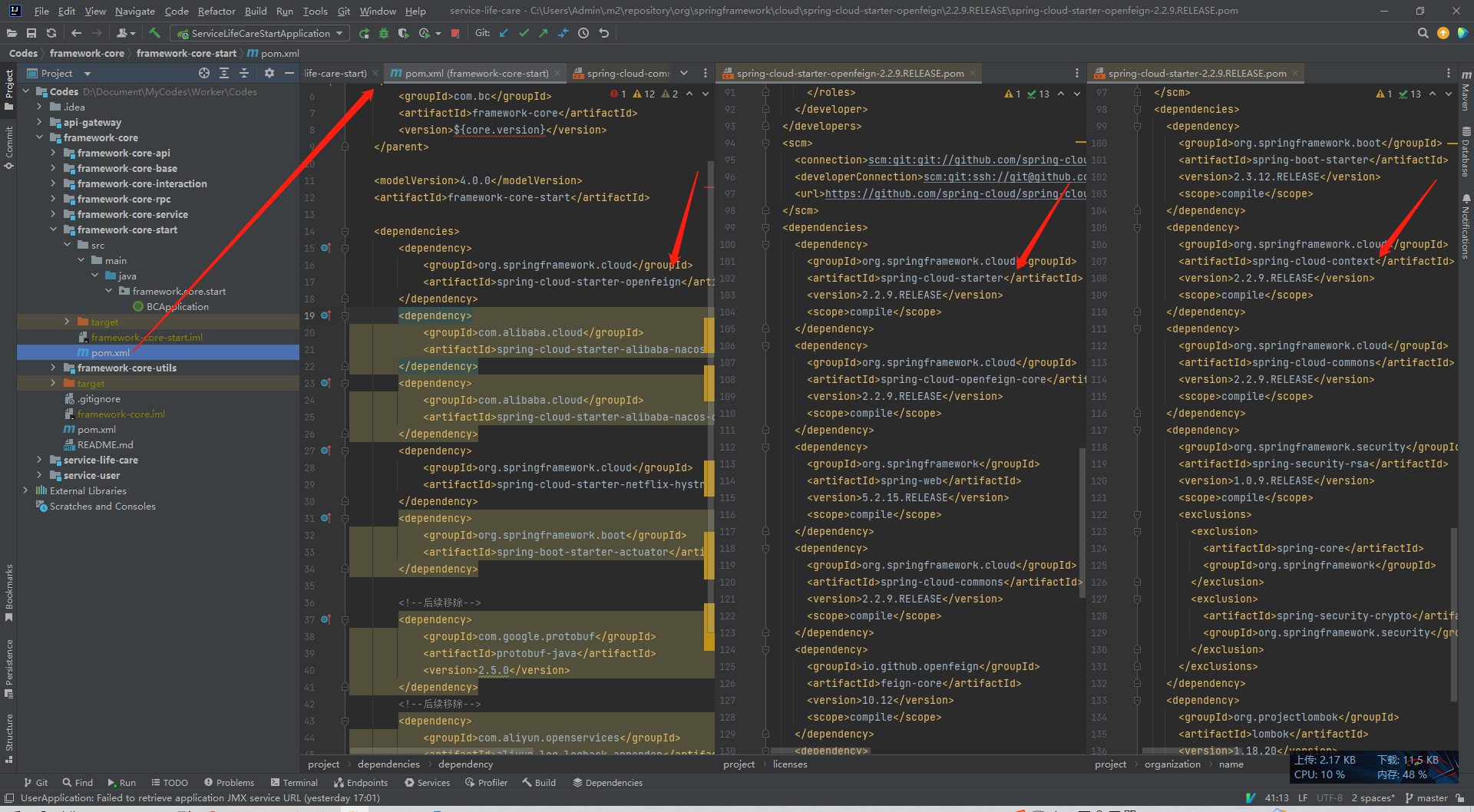Open the Dependencies tool window
1474x812 pixels.
[607, 783]
